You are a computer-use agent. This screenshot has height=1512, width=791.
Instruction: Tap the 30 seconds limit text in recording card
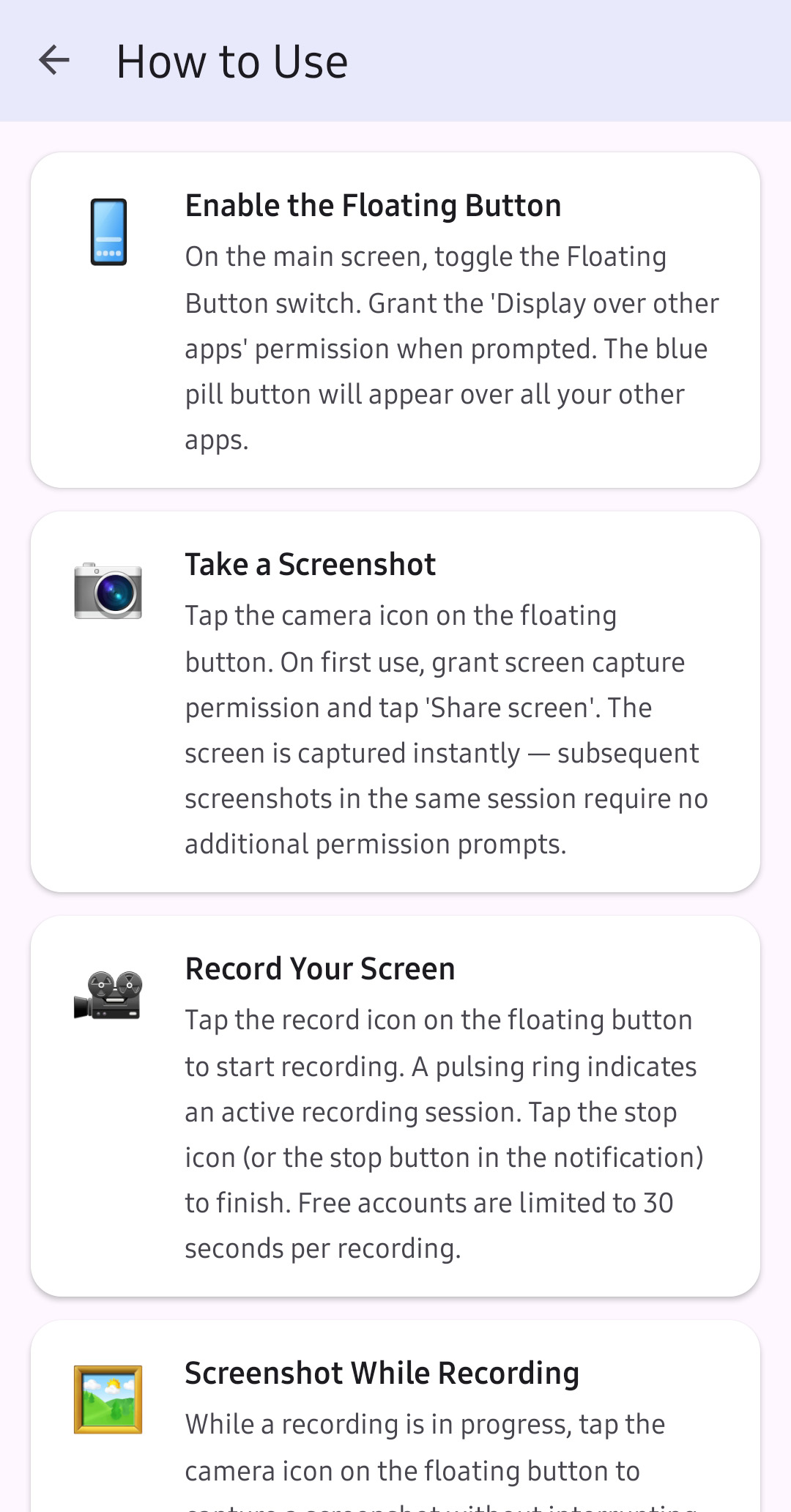(630, 1202)
